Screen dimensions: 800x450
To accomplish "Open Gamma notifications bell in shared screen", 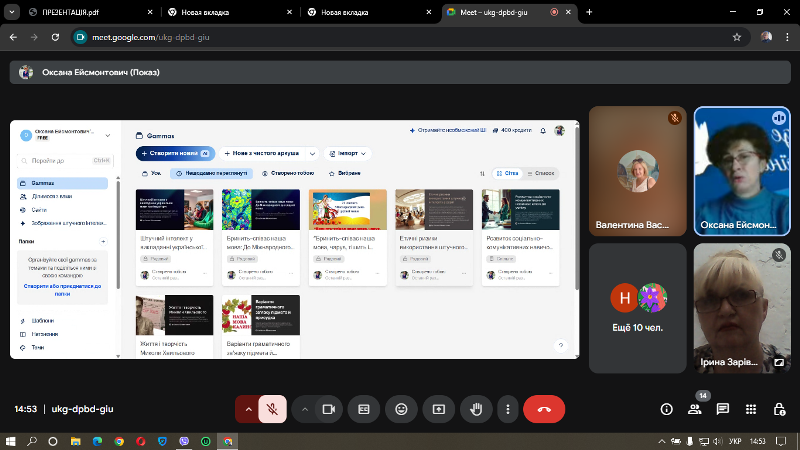I will [x=543, y=131].
